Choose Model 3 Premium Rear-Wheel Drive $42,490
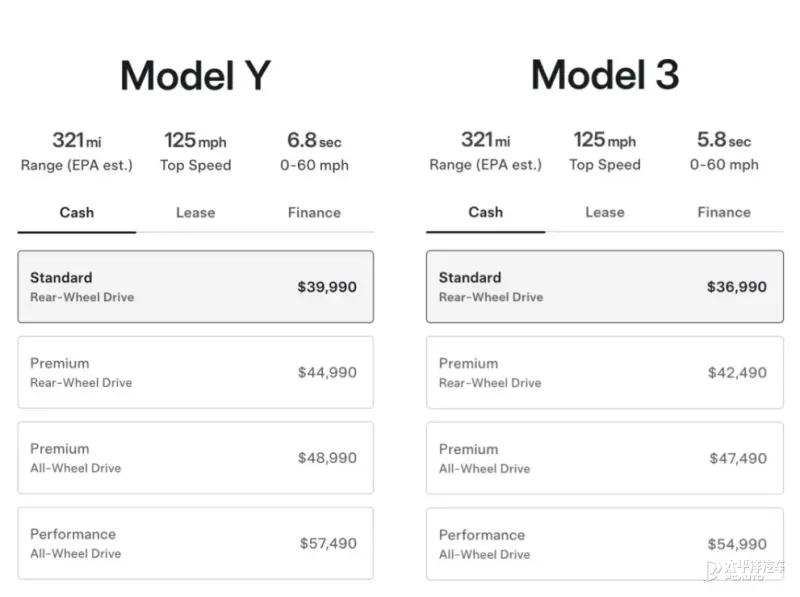This screenshot has height=597, width=800. coord(605,372)
